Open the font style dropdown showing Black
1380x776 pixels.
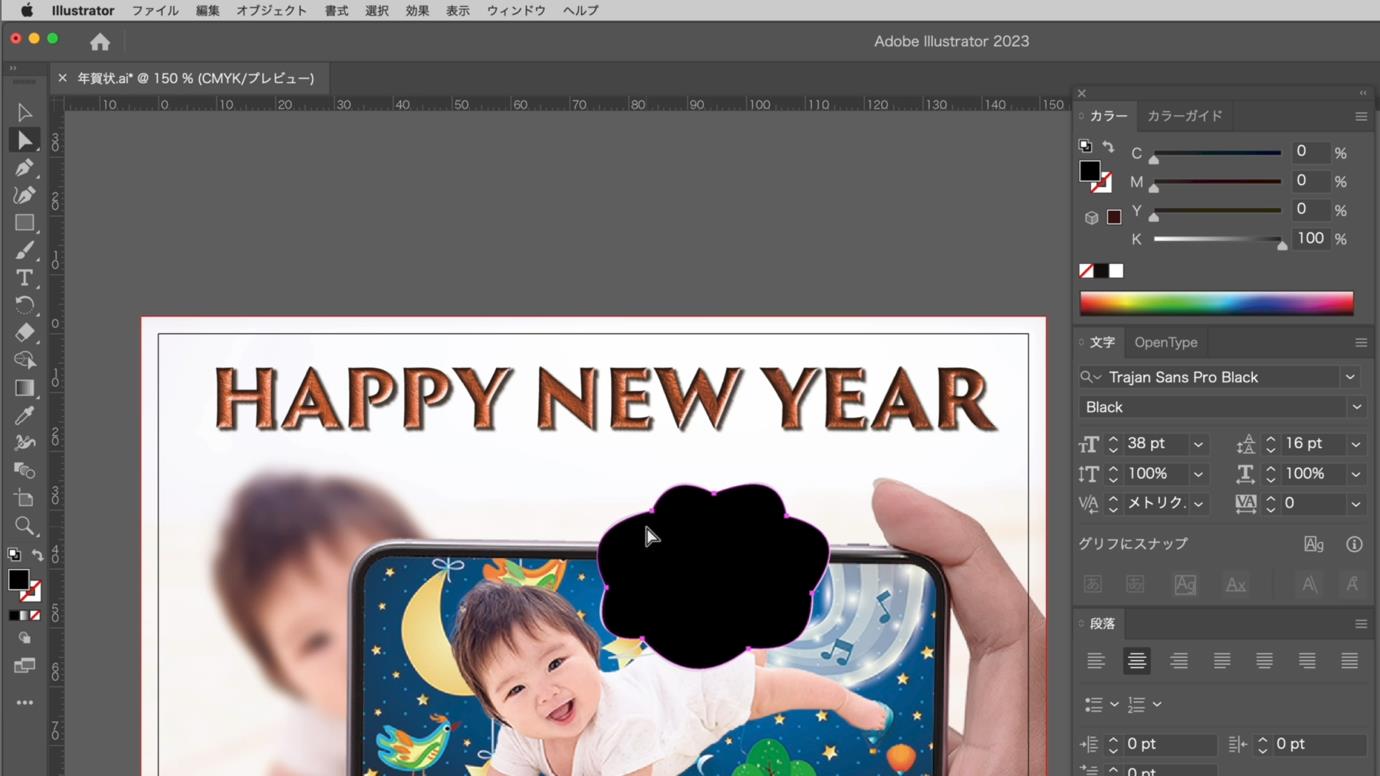pyautogui.click(x=1357, y=407)
